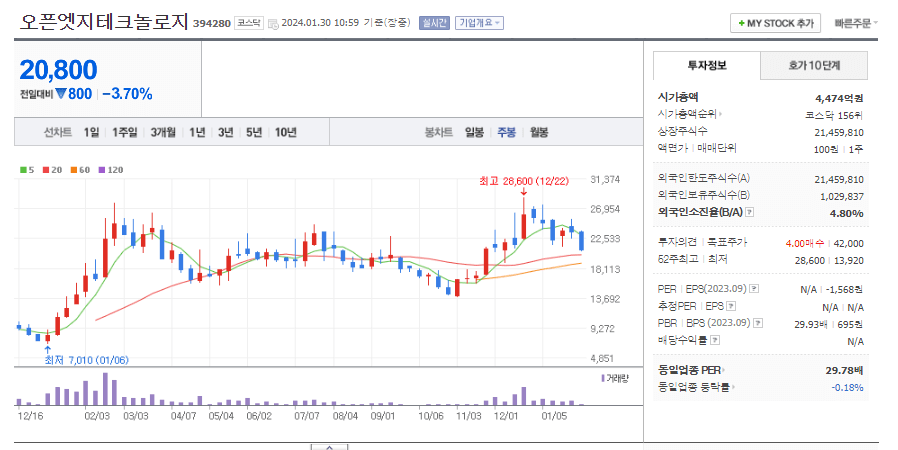Click the help icon beside PER EPS(2023.09)
This screenshot has height=450, width=898.
pos(754,289)
